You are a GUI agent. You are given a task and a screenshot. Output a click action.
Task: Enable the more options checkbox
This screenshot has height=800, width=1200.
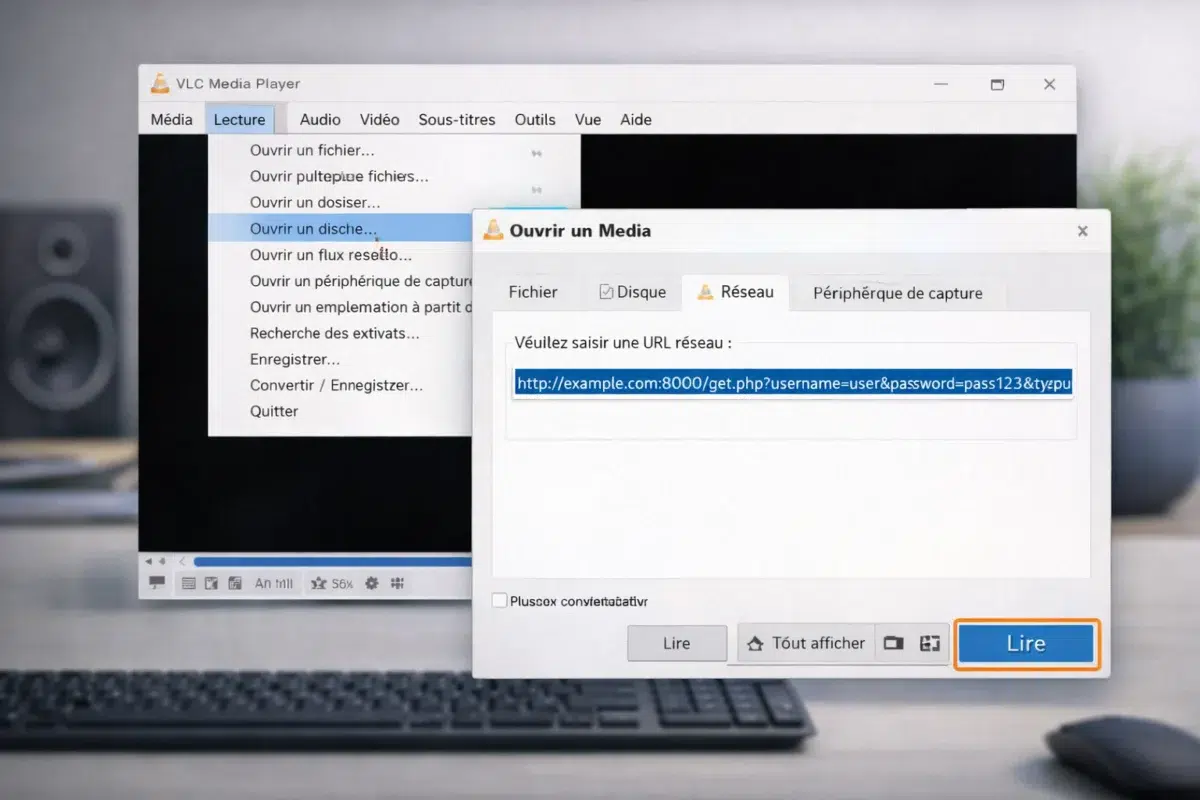coord(497,601)
